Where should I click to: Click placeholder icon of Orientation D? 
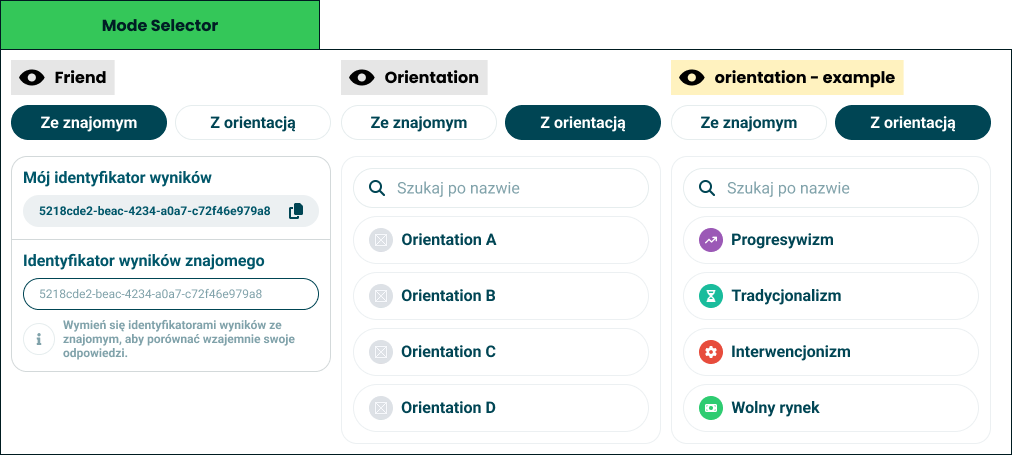[381, 408]
